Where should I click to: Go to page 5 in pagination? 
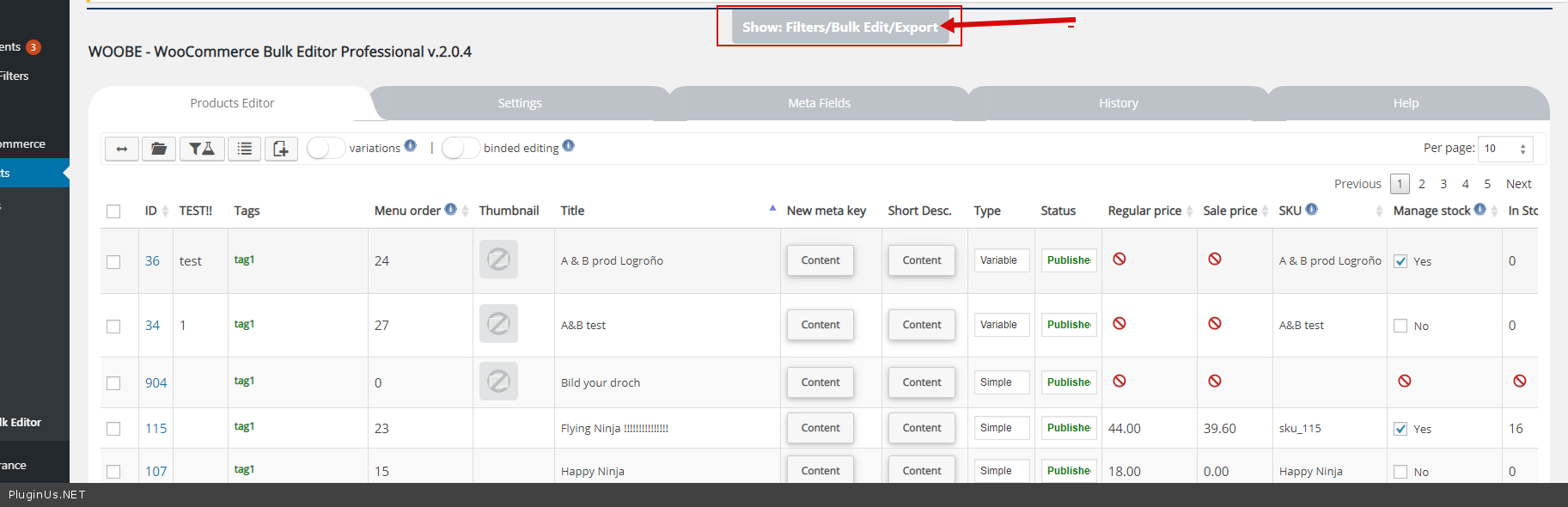click(1487, 184)
